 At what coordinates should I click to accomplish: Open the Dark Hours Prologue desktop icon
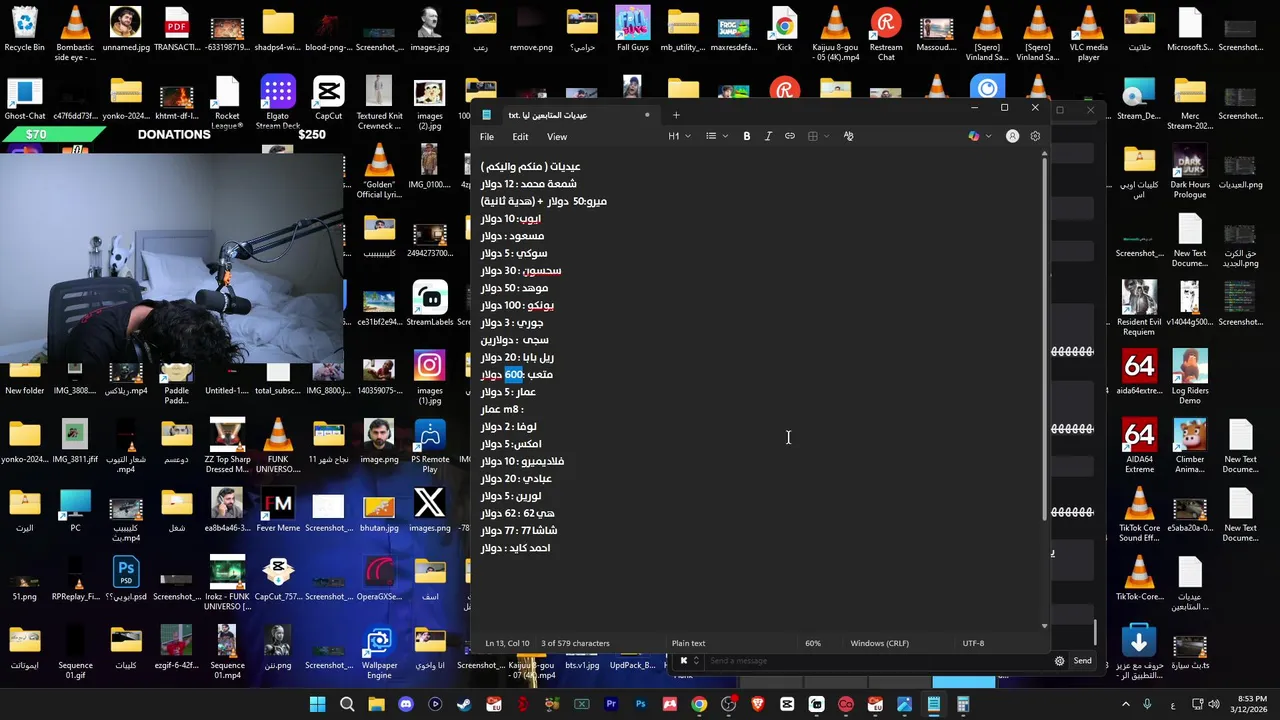[1189, 172]
